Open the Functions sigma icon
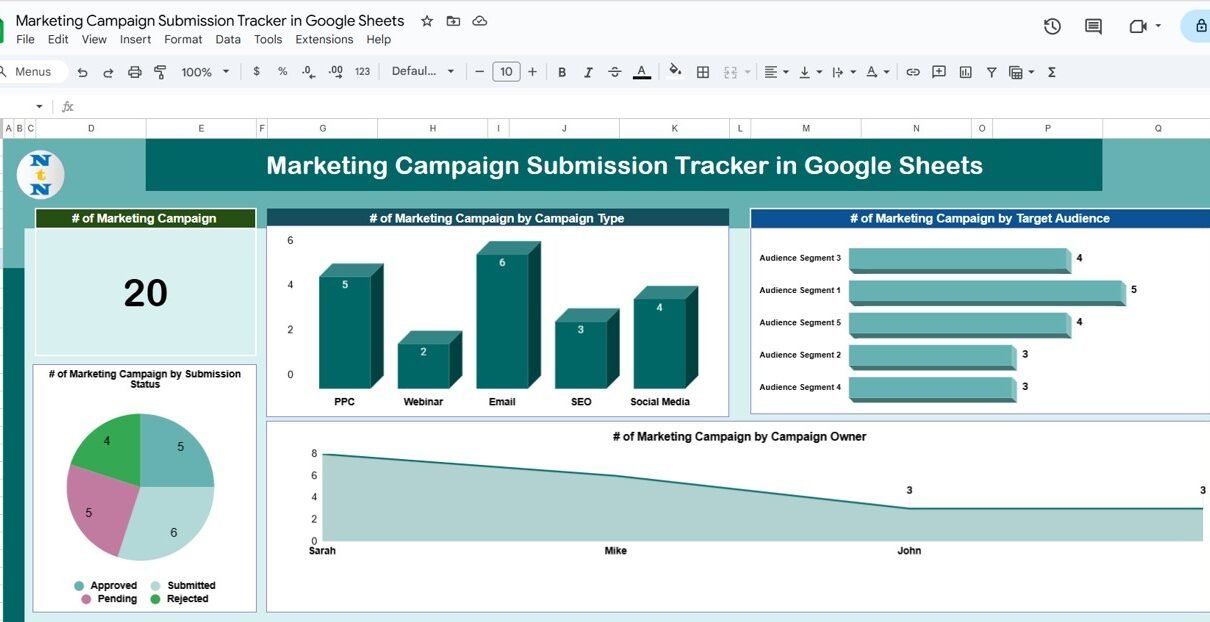 (1052, 72)
